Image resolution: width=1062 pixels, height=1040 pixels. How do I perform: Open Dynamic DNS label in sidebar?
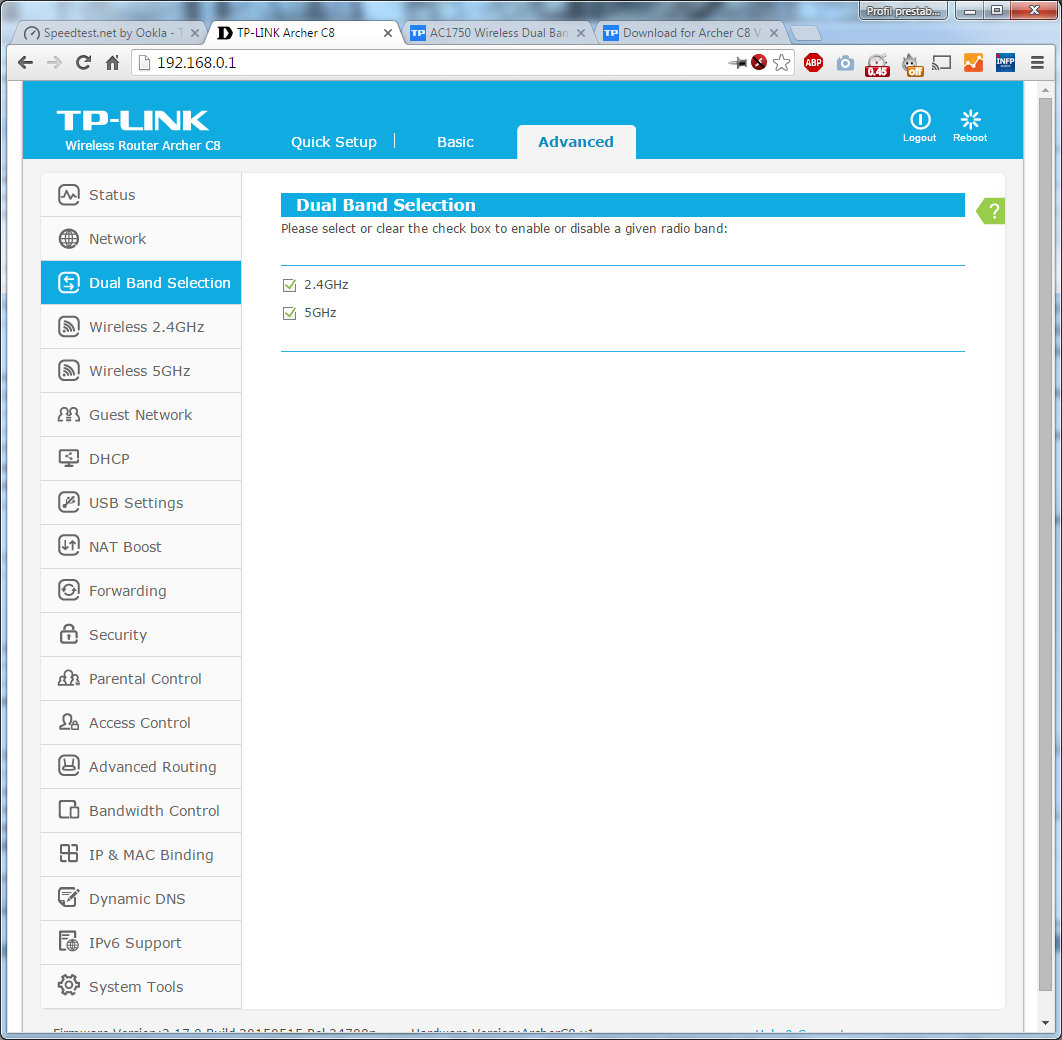click(x=137, y=899)
